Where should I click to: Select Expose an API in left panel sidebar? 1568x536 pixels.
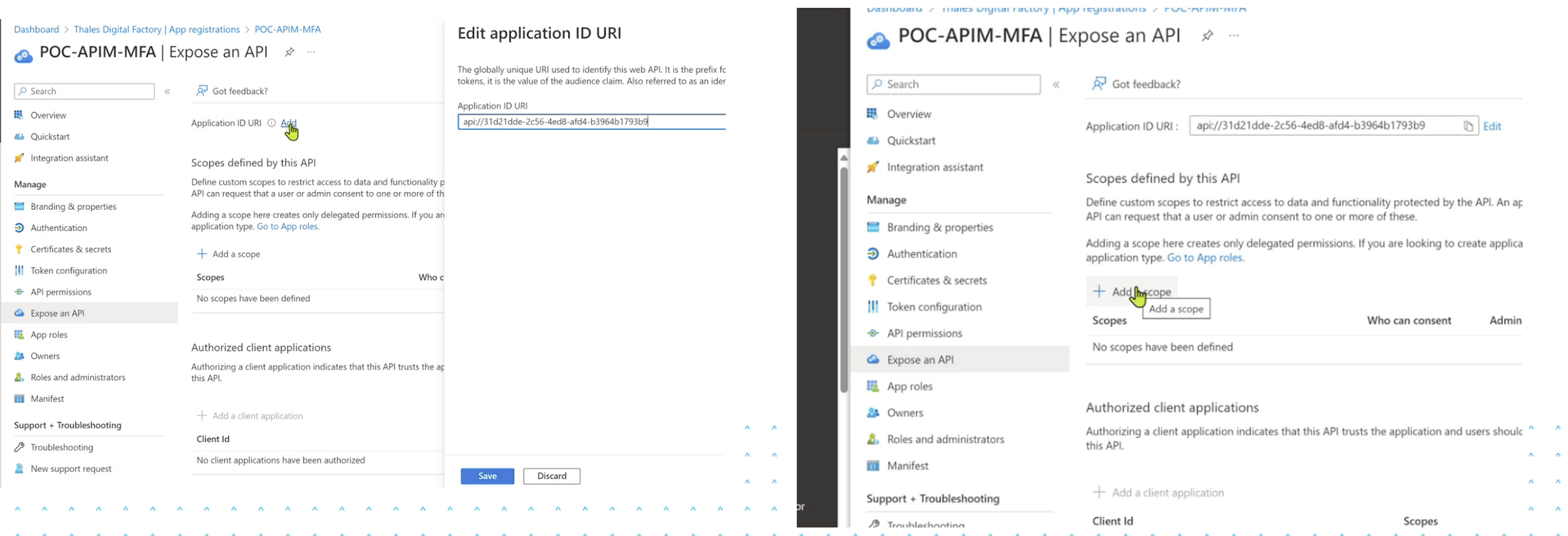tap(89, 313)
